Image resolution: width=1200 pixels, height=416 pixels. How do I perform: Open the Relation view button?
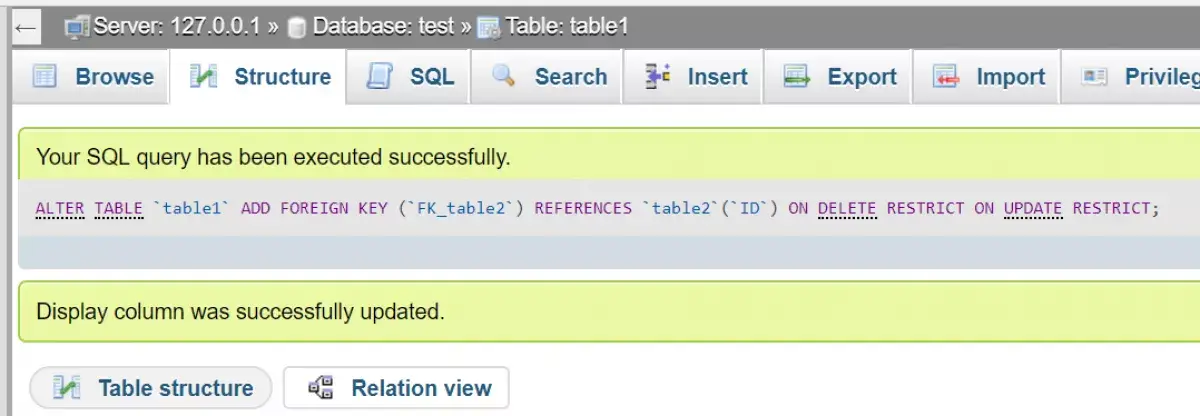(396, 388)
